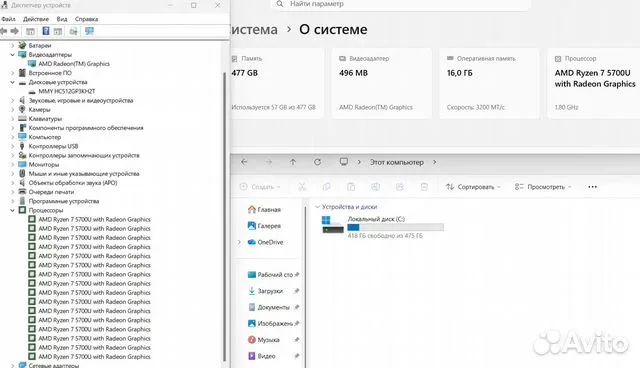The image size is (640, 368).
Task: Click the Rename icon in Explorer toolbar
Action: point(376,187)
